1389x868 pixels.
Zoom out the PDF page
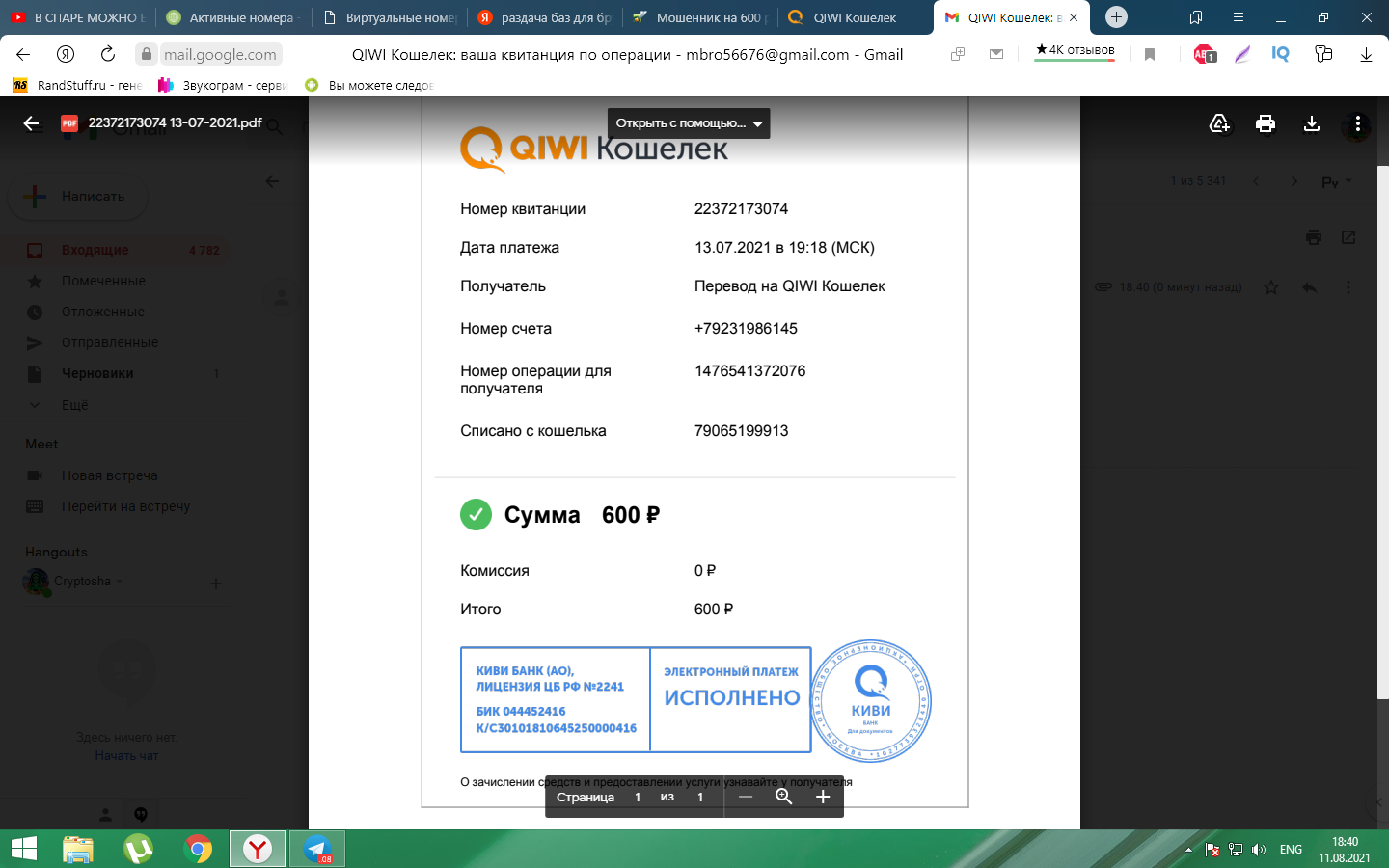[746, 797]
